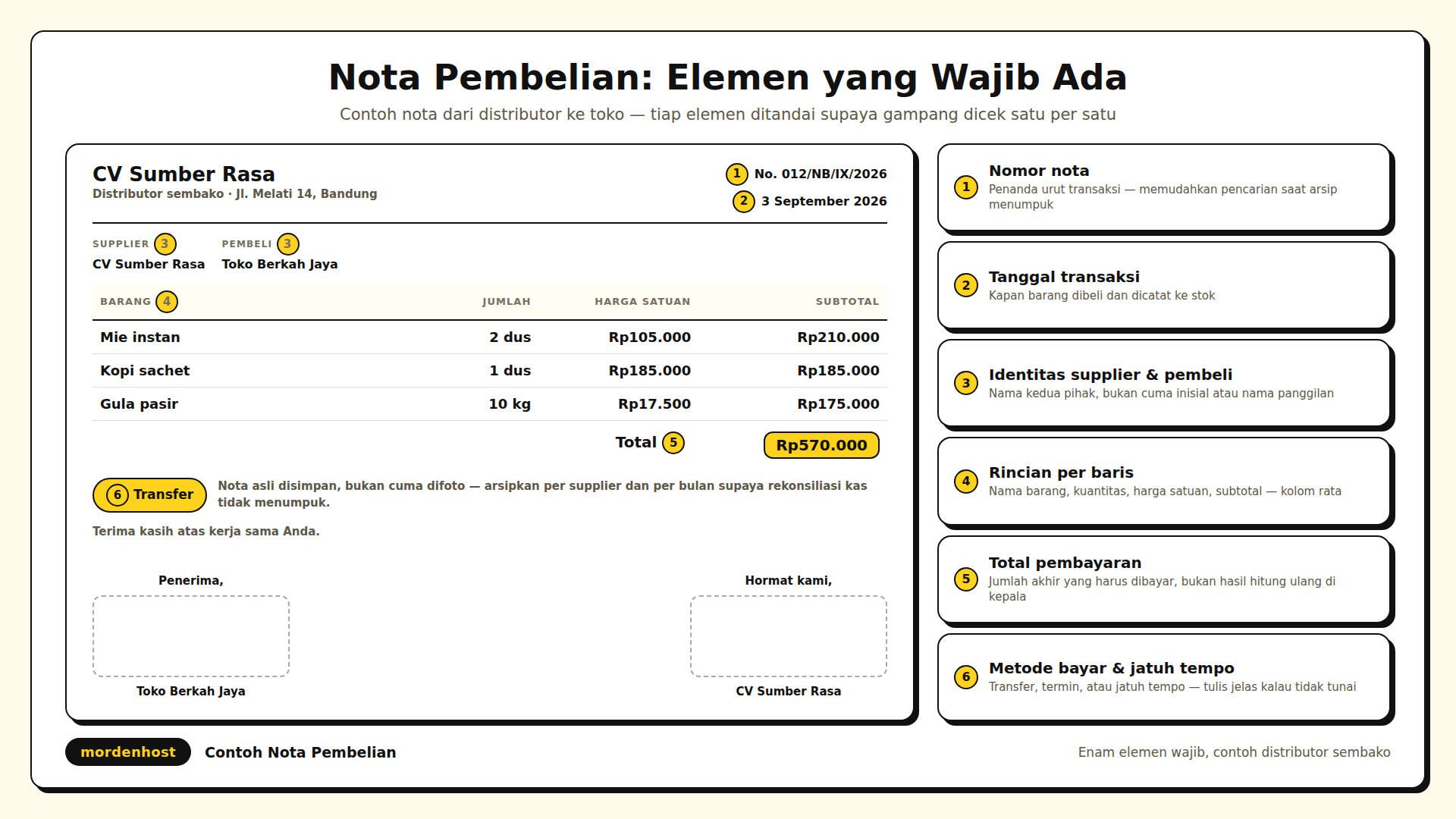Click Terima kasih atas kerja sama Anda

206,532
